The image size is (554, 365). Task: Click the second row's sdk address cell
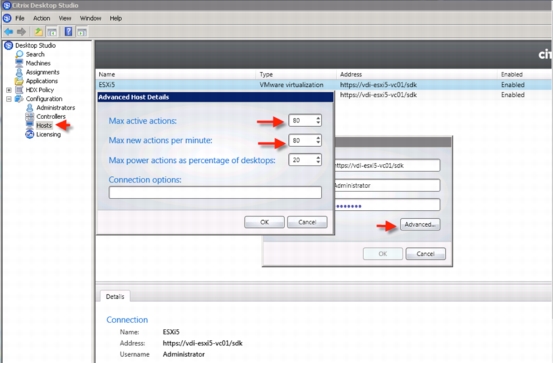coord(378,95)
